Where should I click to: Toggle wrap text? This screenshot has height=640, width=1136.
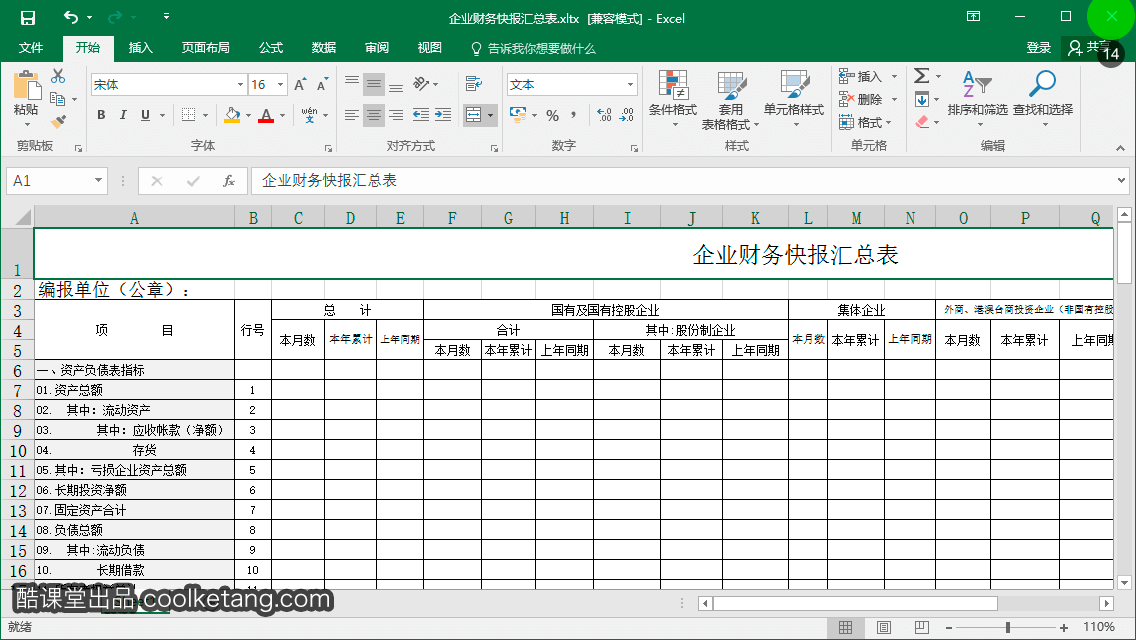coord(474,84)
